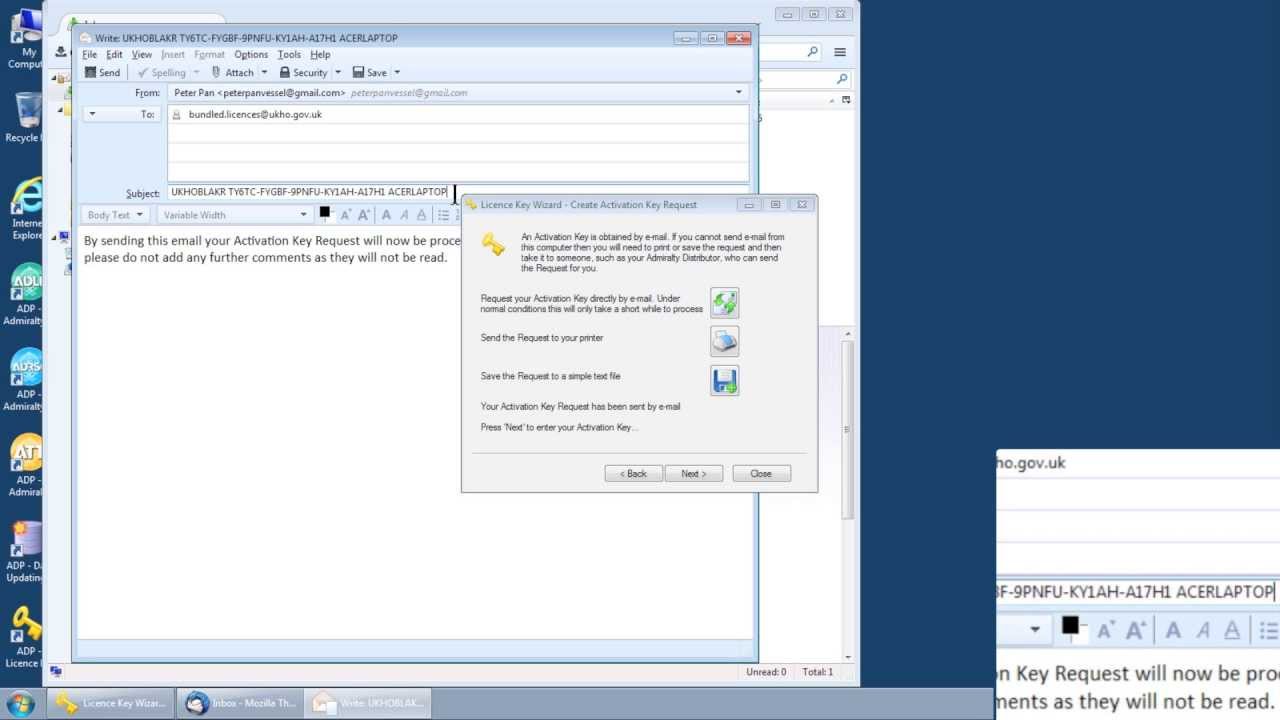
Task: Open the Recycle Bin desktop icon
Action: click(x=25, y=117)
